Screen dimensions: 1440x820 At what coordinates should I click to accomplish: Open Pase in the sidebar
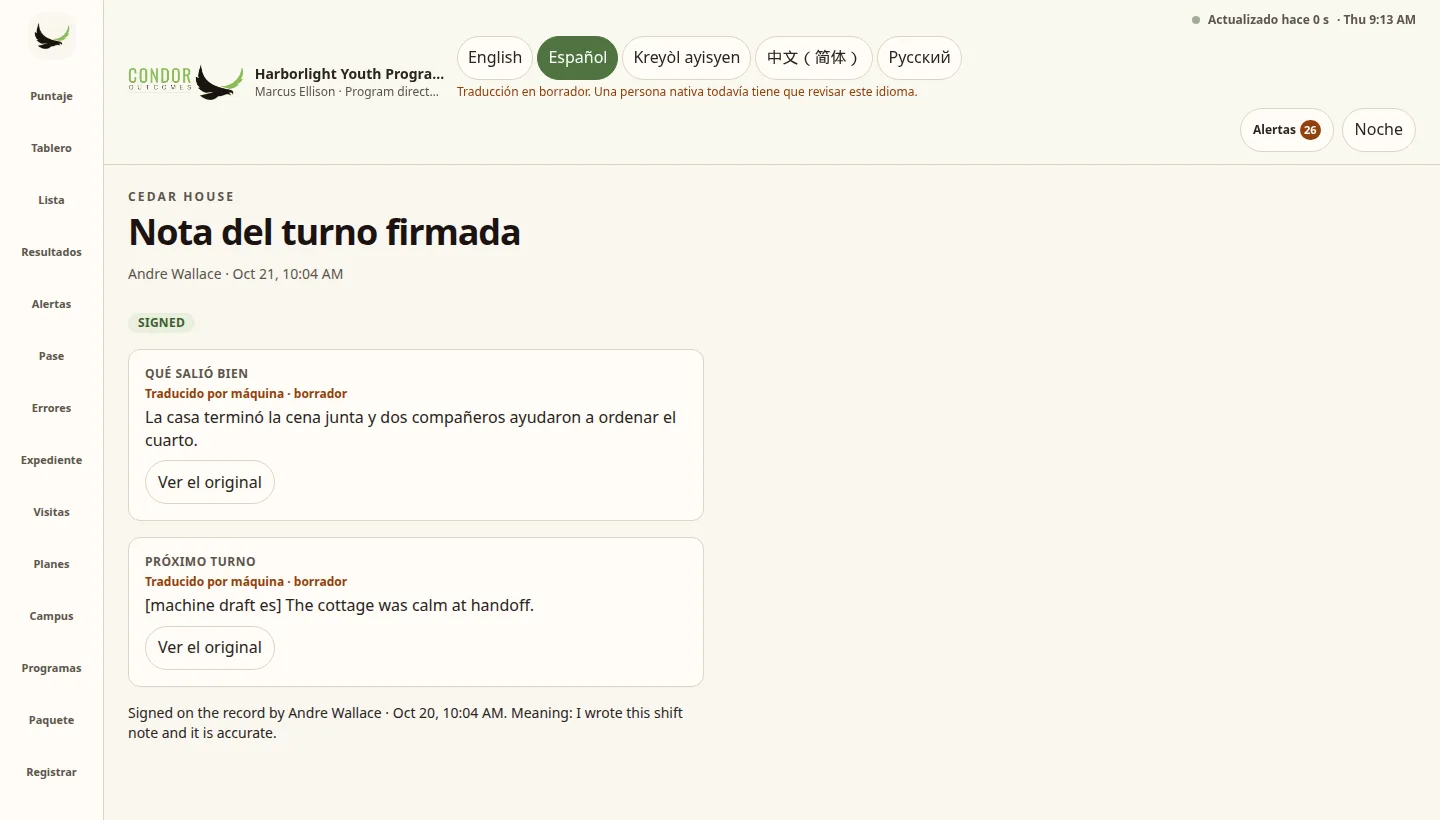pyautogui.click(x=51, y=356)
